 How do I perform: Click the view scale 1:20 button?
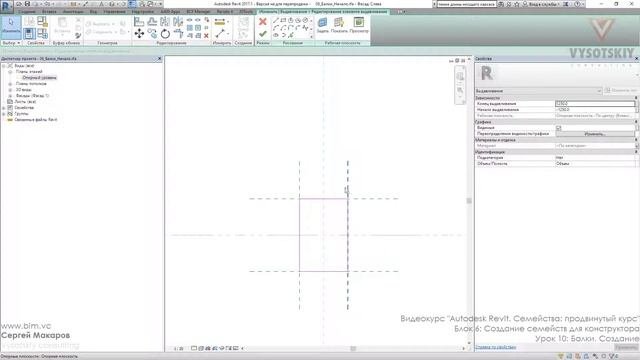tap(179, 349)
